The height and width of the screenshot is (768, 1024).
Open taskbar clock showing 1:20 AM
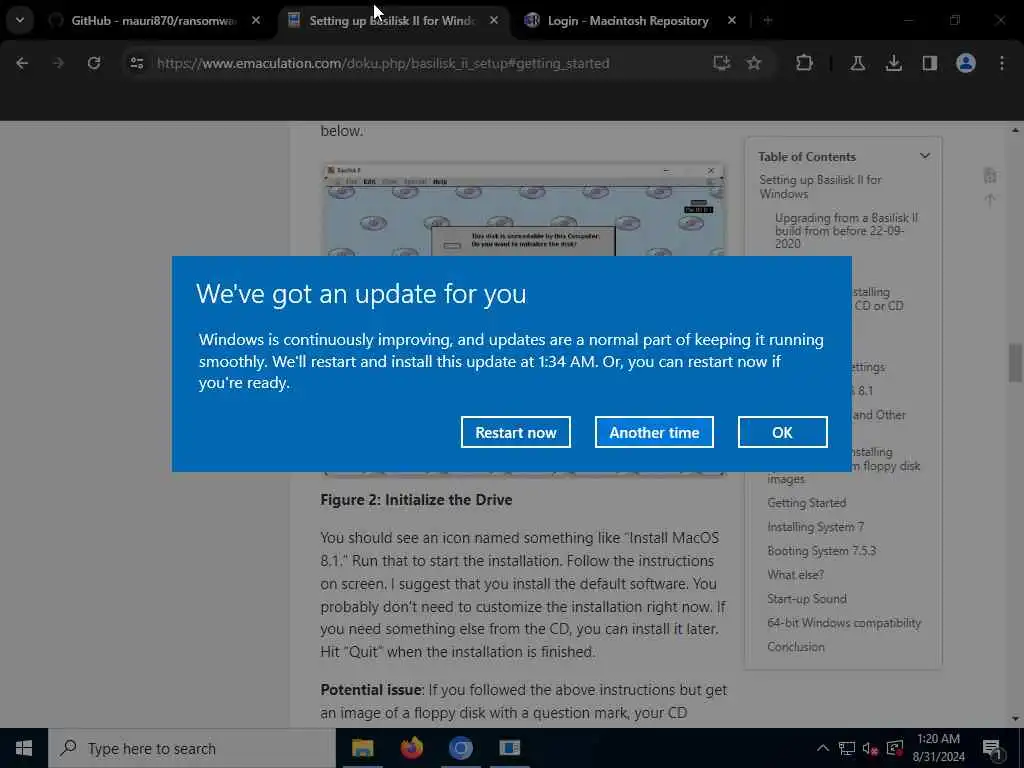coord(938,748)
